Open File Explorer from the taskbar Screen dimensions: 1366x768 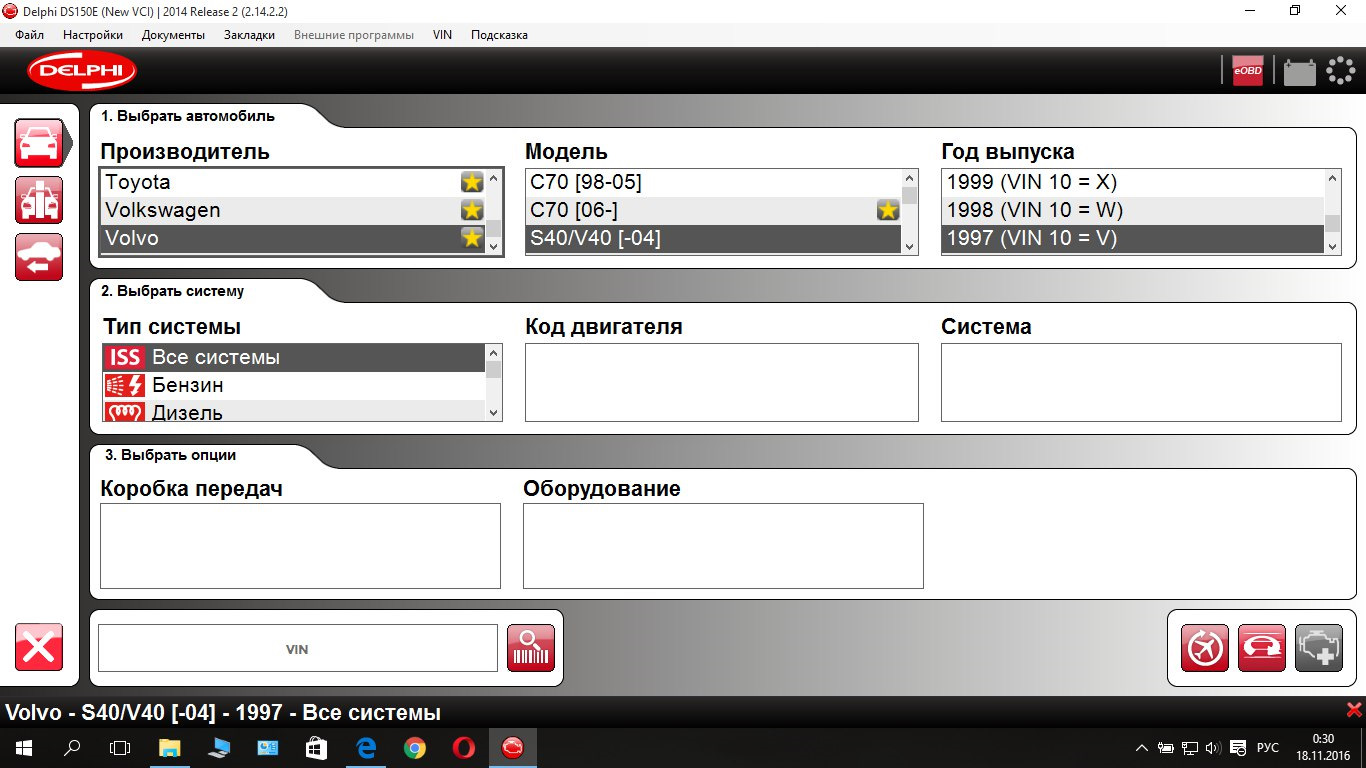(x=170, y=747)
